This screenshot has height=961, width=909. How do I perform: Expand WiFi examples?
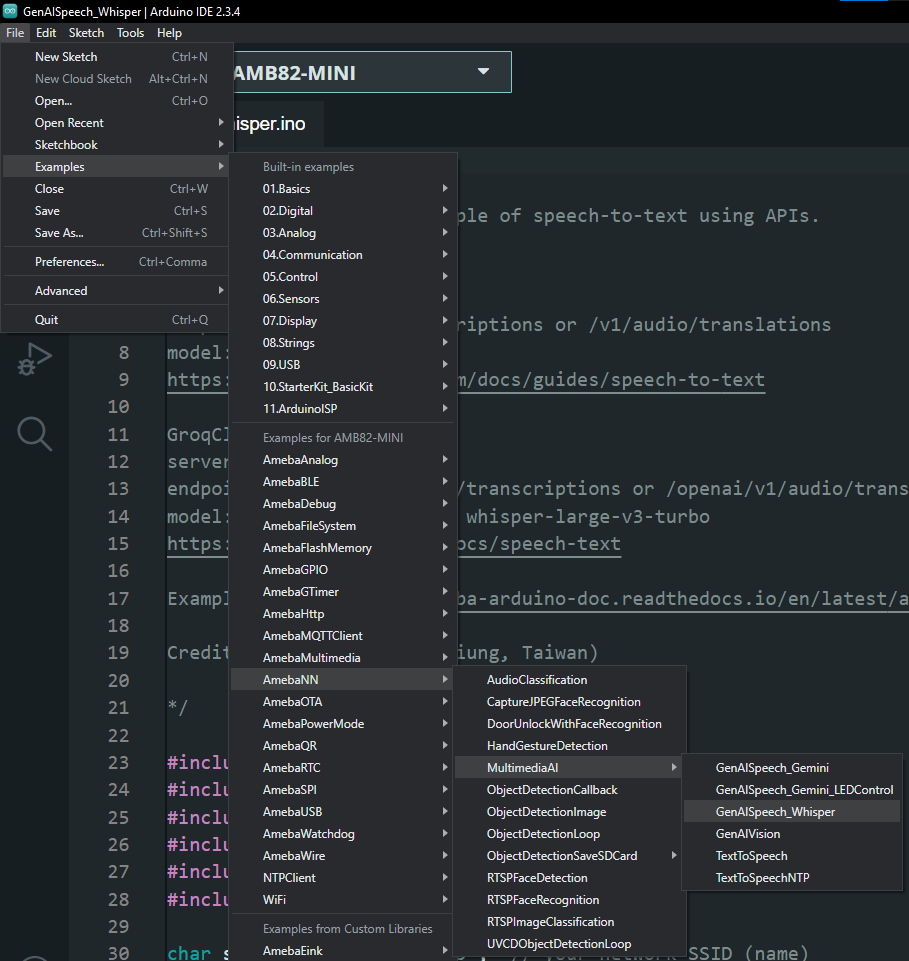(x=343, y=900)
